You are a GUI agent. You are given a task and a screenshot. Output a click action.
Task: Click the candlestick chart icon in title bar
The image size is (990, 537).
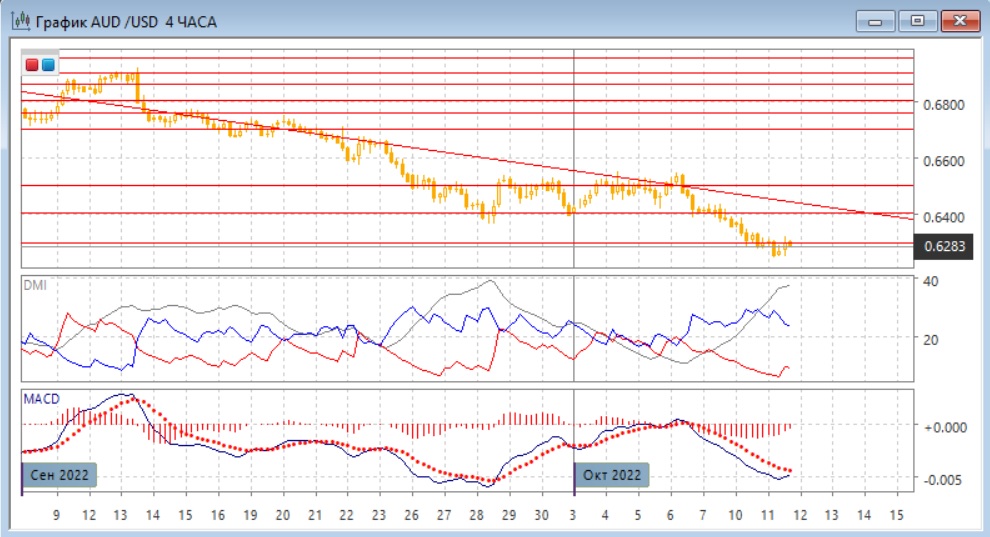point(20,21)
